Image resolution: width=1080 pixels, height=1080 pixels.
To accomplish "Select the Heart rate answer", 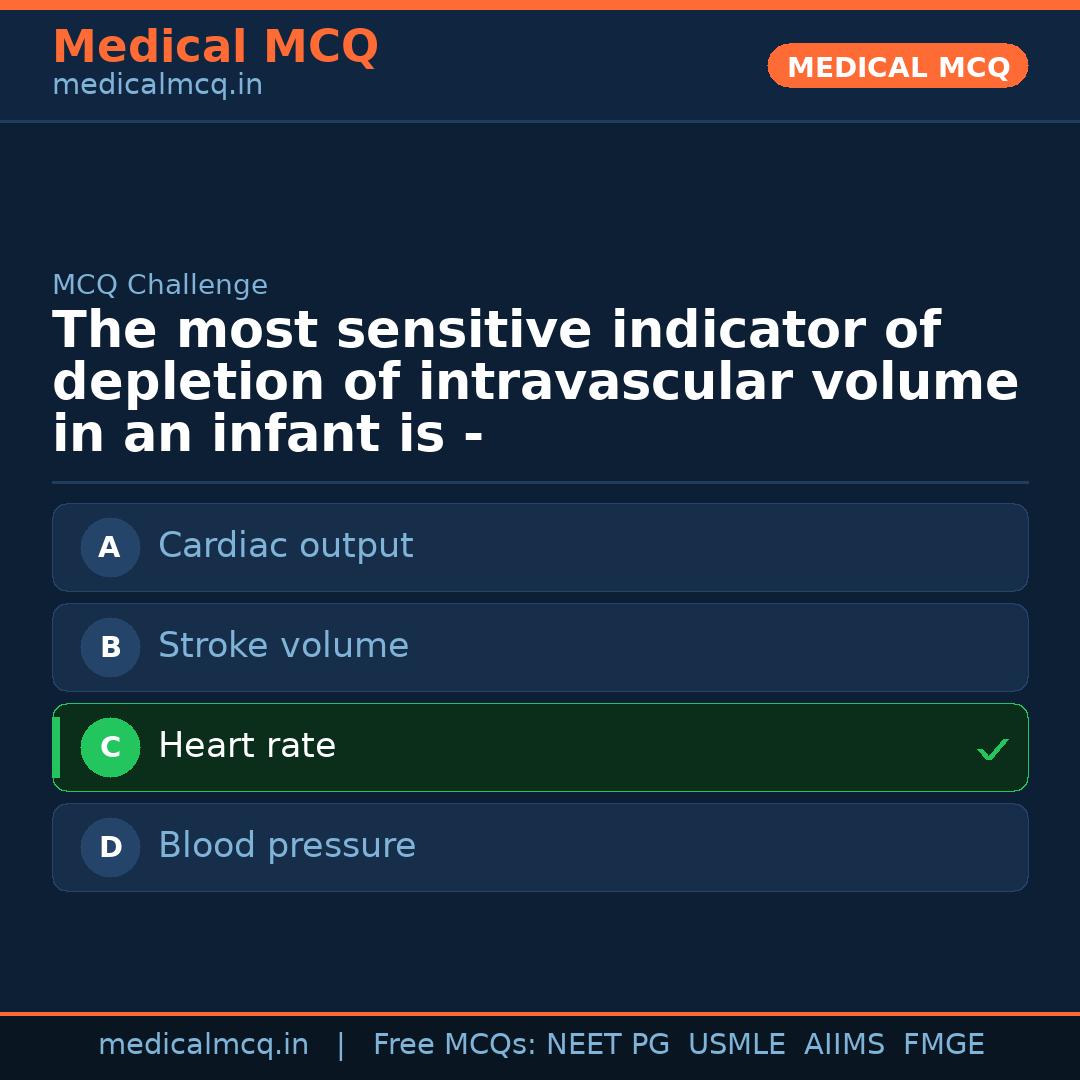I will pyautogui.click(x=247, y=746).
